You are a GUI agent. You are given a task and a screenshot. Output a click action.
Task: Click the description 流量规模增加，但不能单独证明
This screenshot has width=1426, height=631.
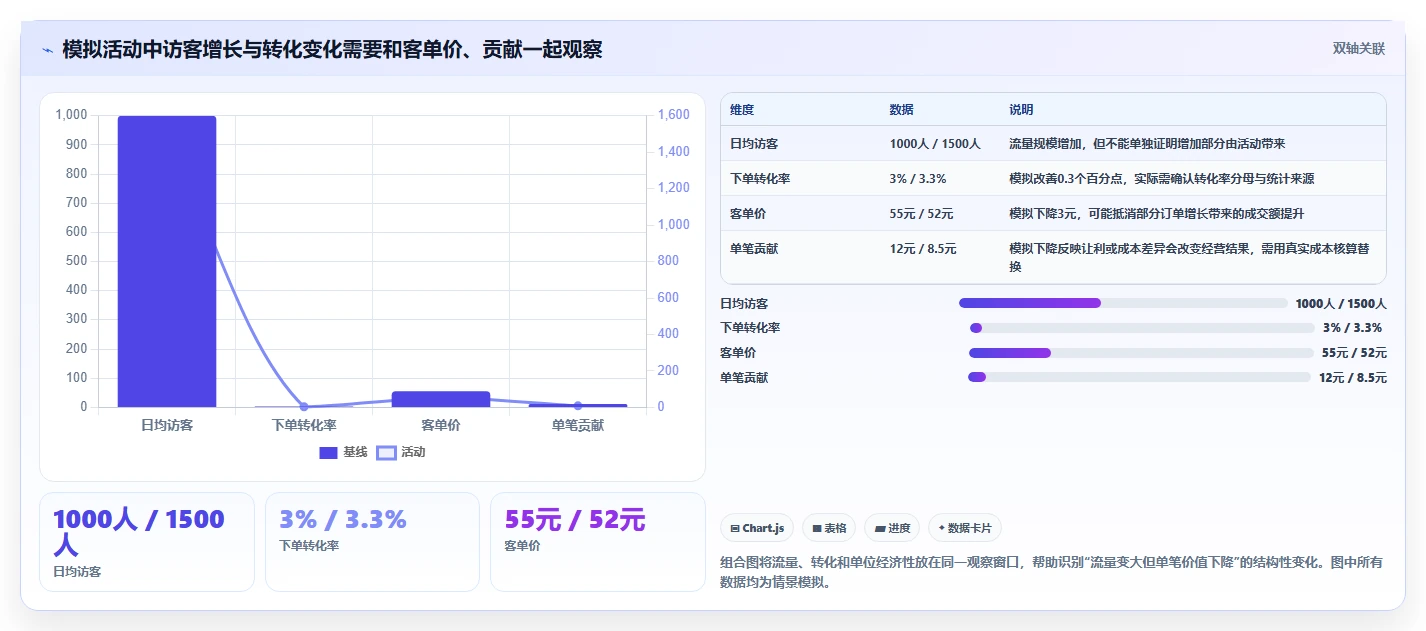[x=1147, y=144]
